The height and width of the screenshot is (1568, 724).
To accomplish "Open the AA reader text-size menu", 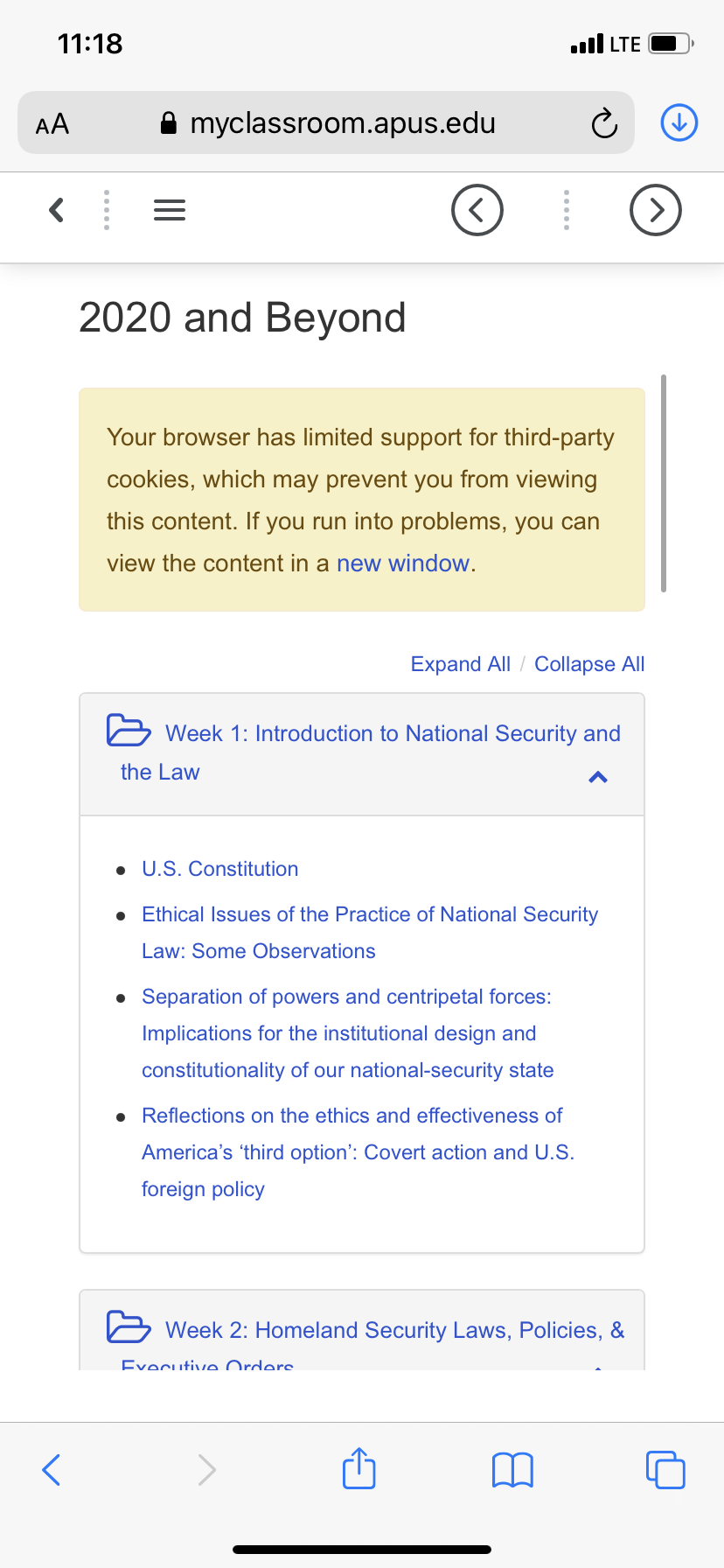I will [x=52, y=123].
